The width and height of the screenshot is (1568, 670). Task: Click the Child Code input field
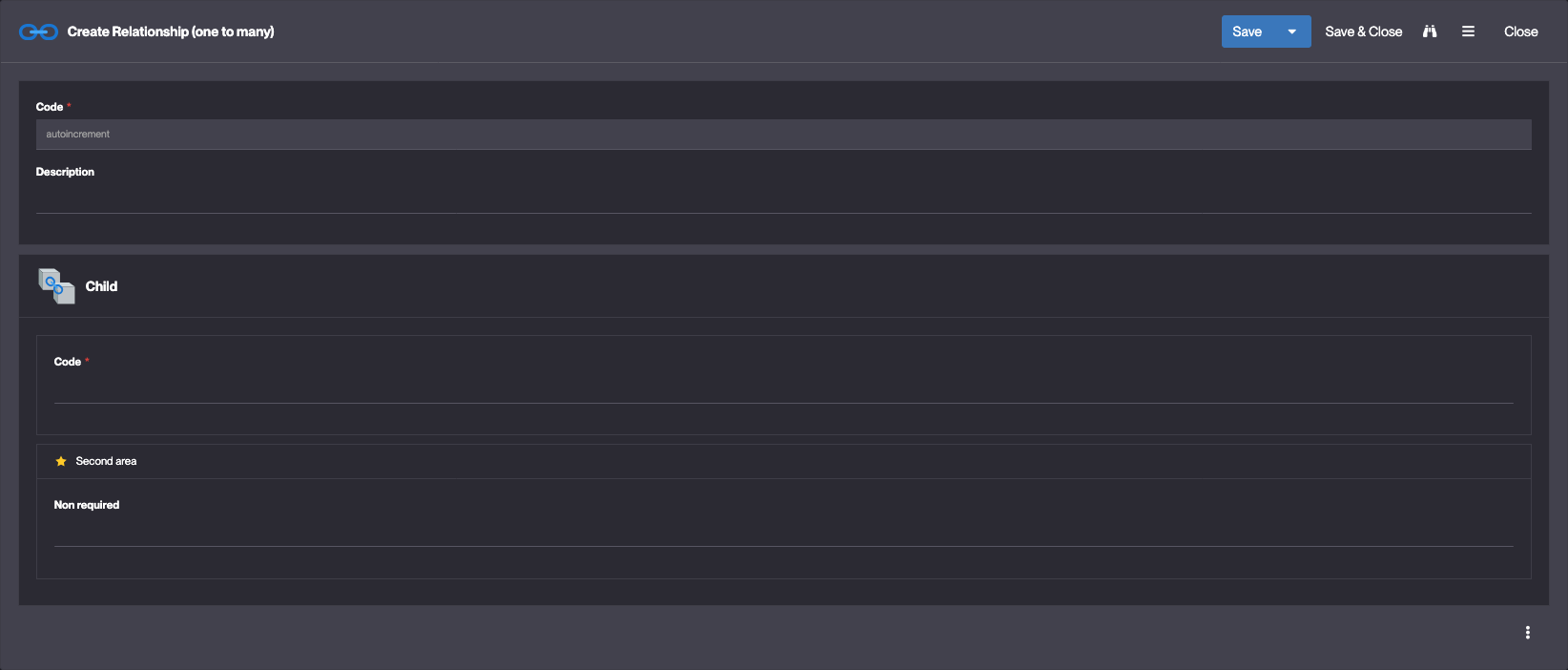(x=783, y=388)
